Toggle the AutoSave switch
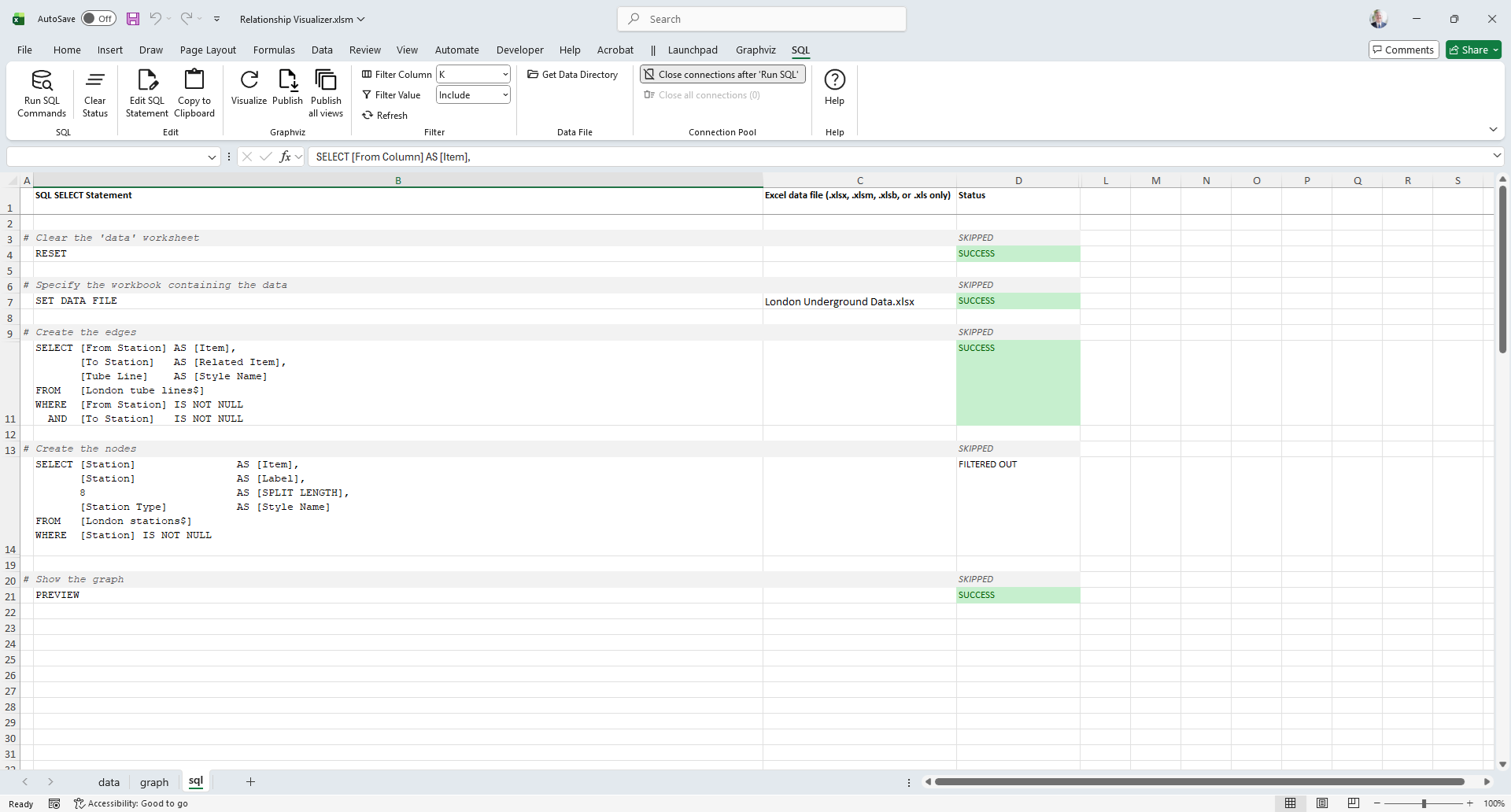 point(99,19)
